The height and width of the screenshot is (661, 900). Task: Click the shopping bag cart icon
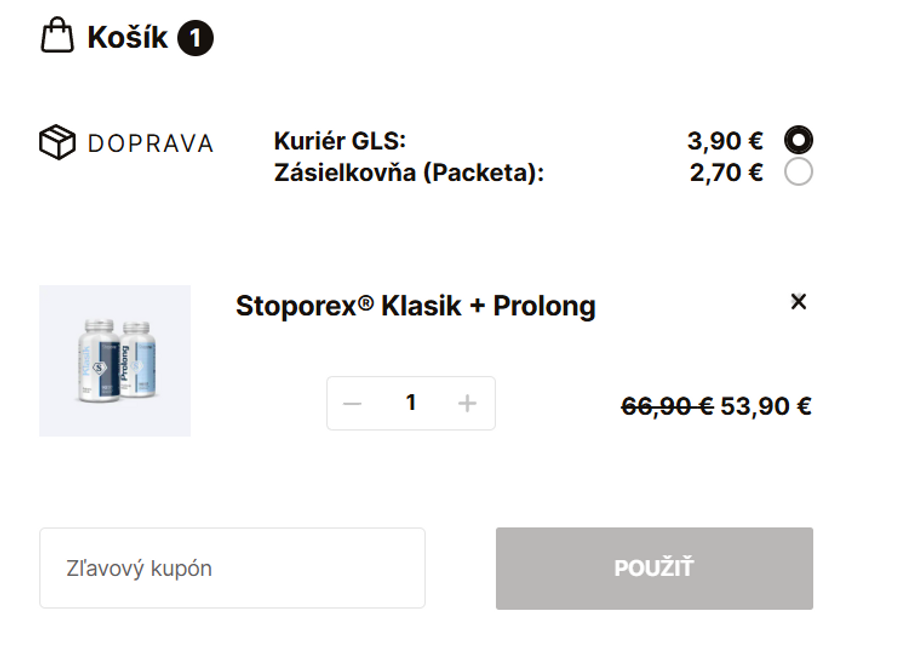57,36
